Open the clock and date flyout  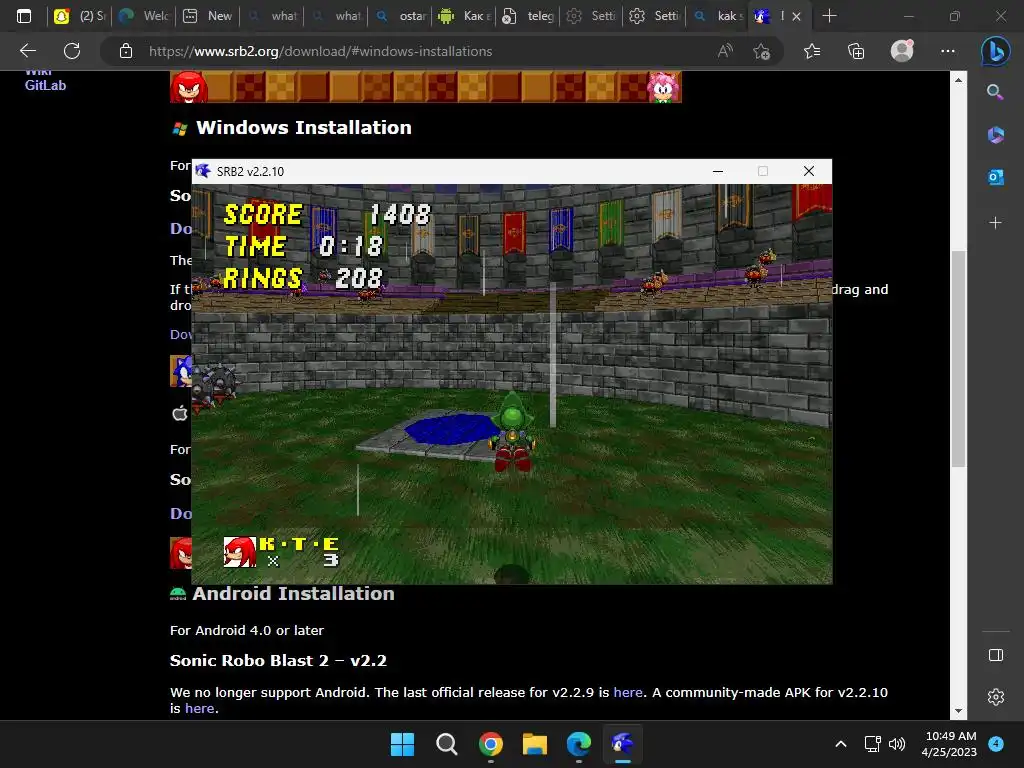(950, 744)
